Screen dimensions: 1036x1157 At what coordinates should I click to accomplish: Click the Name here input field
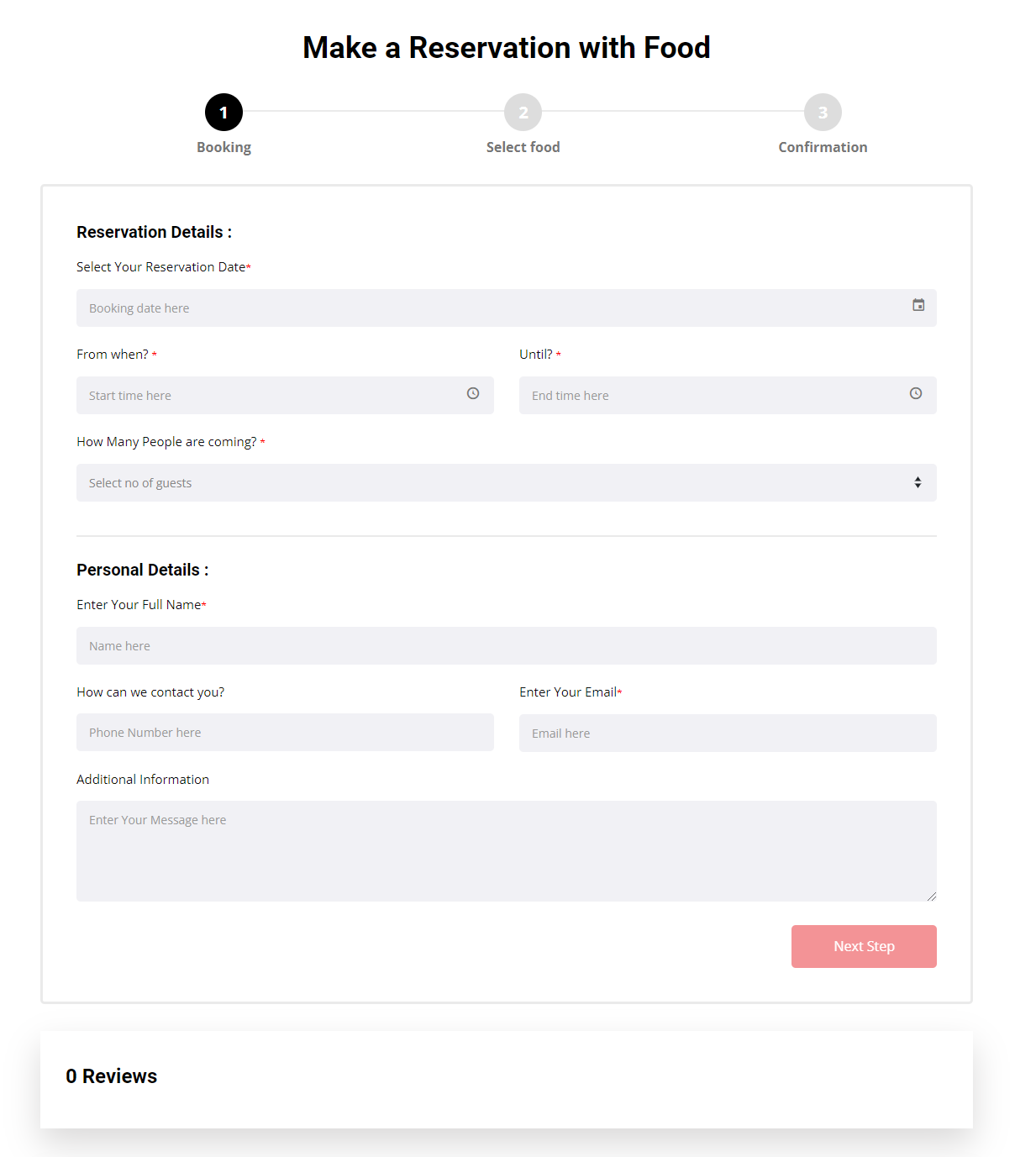point(506,645)
